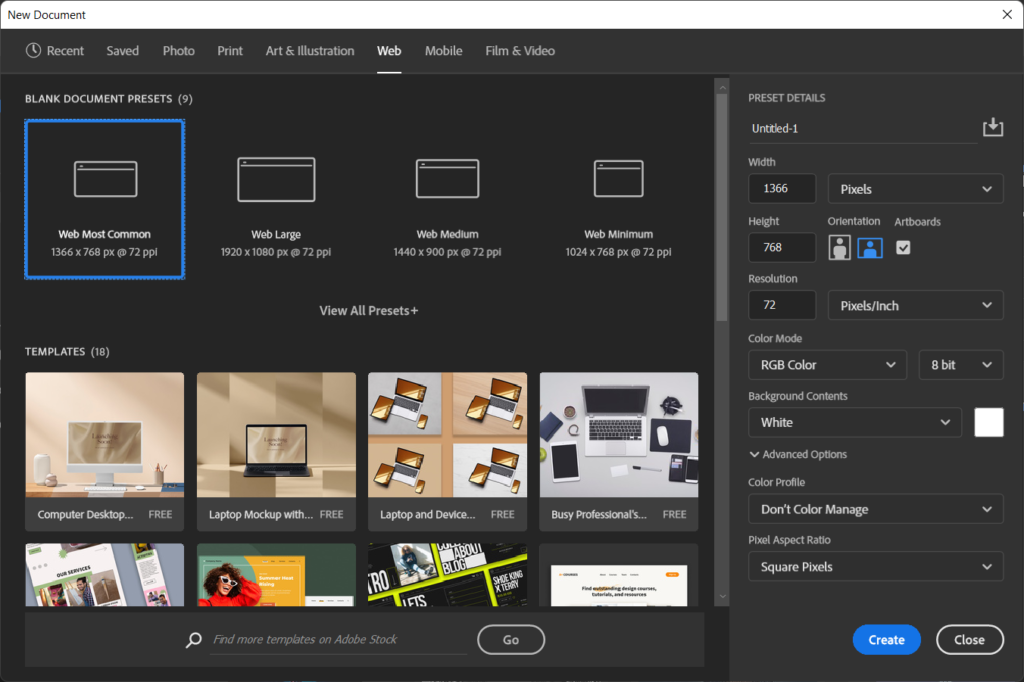Click the View All Presets+ link

pyautogui.click(x=368, y=310)
